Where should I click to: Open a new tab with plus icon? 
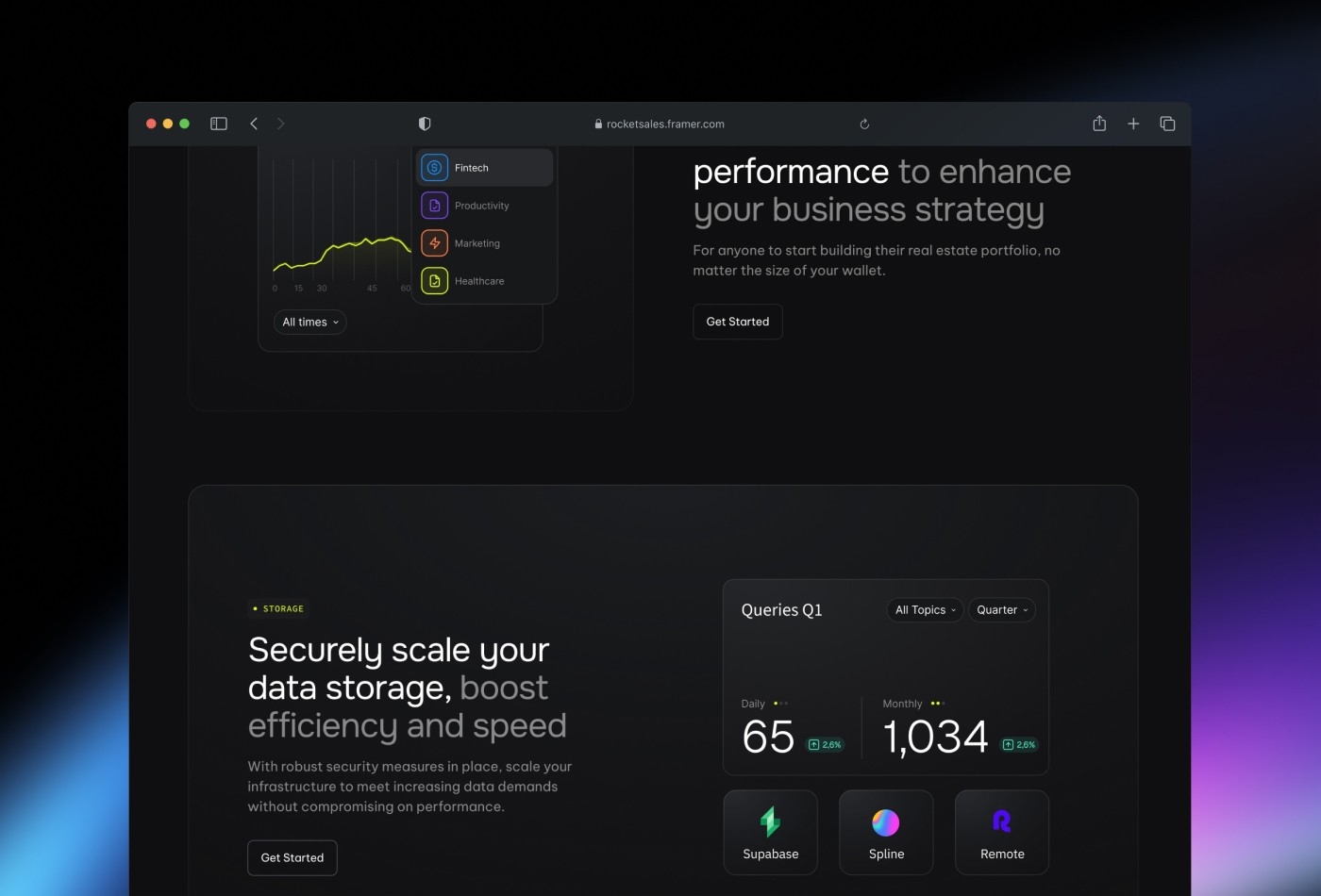tap(1133, 124)
